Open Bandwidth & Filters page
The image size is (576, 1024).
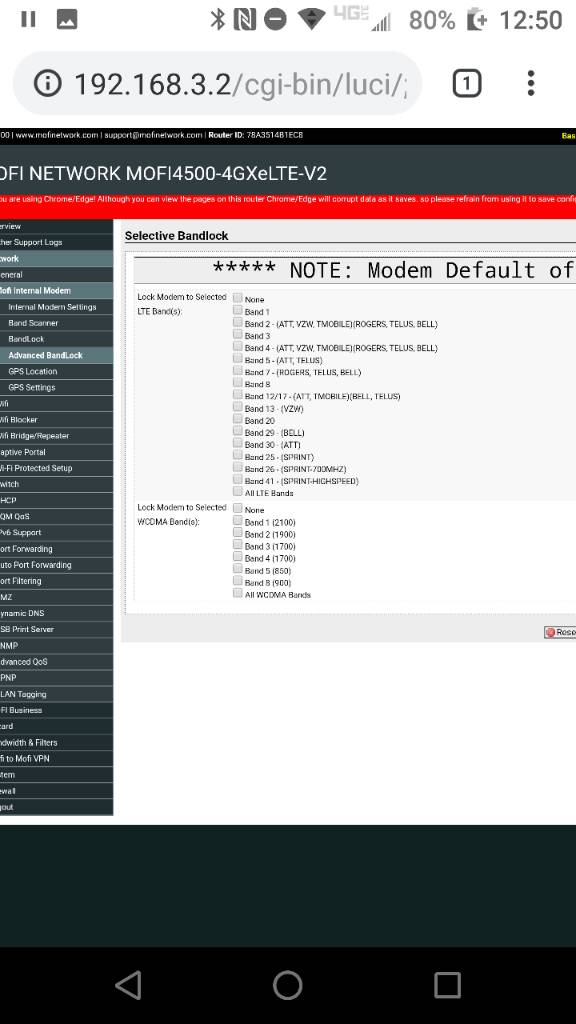pos(56,743)
